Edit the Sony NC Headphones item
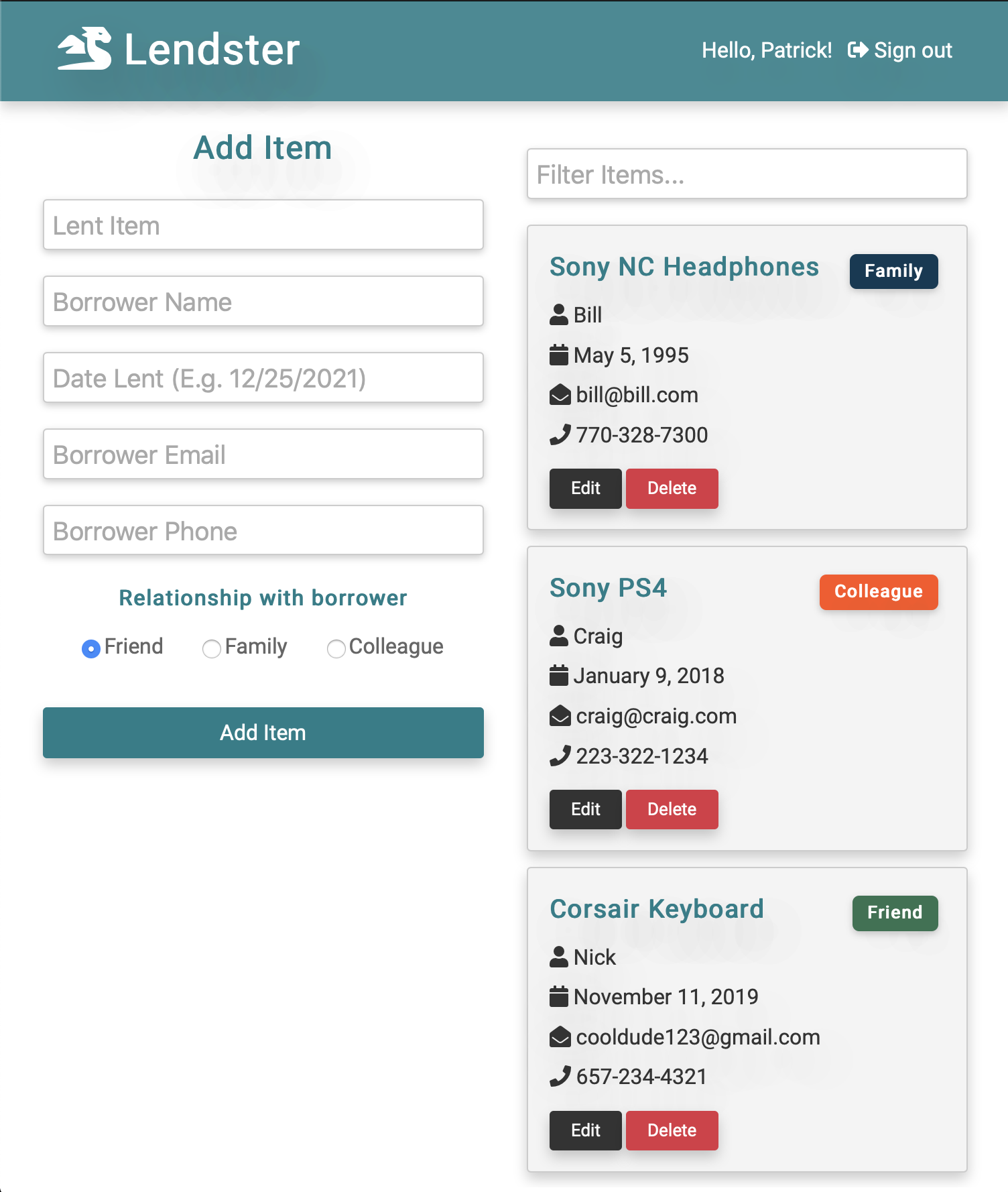Screen dimensions: 1008x1192 pos(586,488)
